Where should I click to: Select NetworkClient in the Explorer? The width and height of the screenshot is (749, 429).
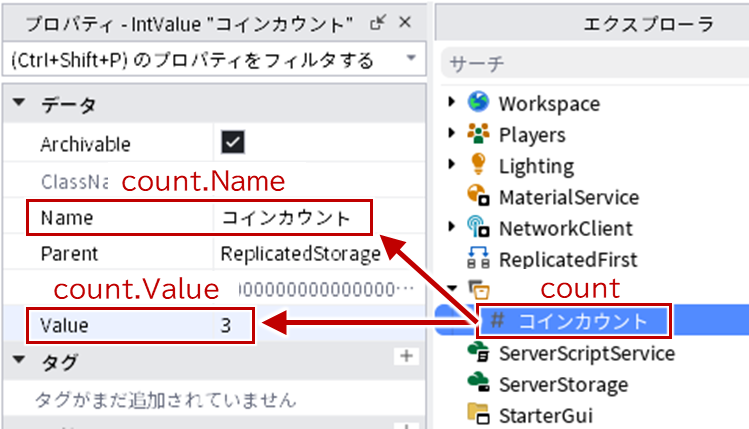[x=566, y=228]
